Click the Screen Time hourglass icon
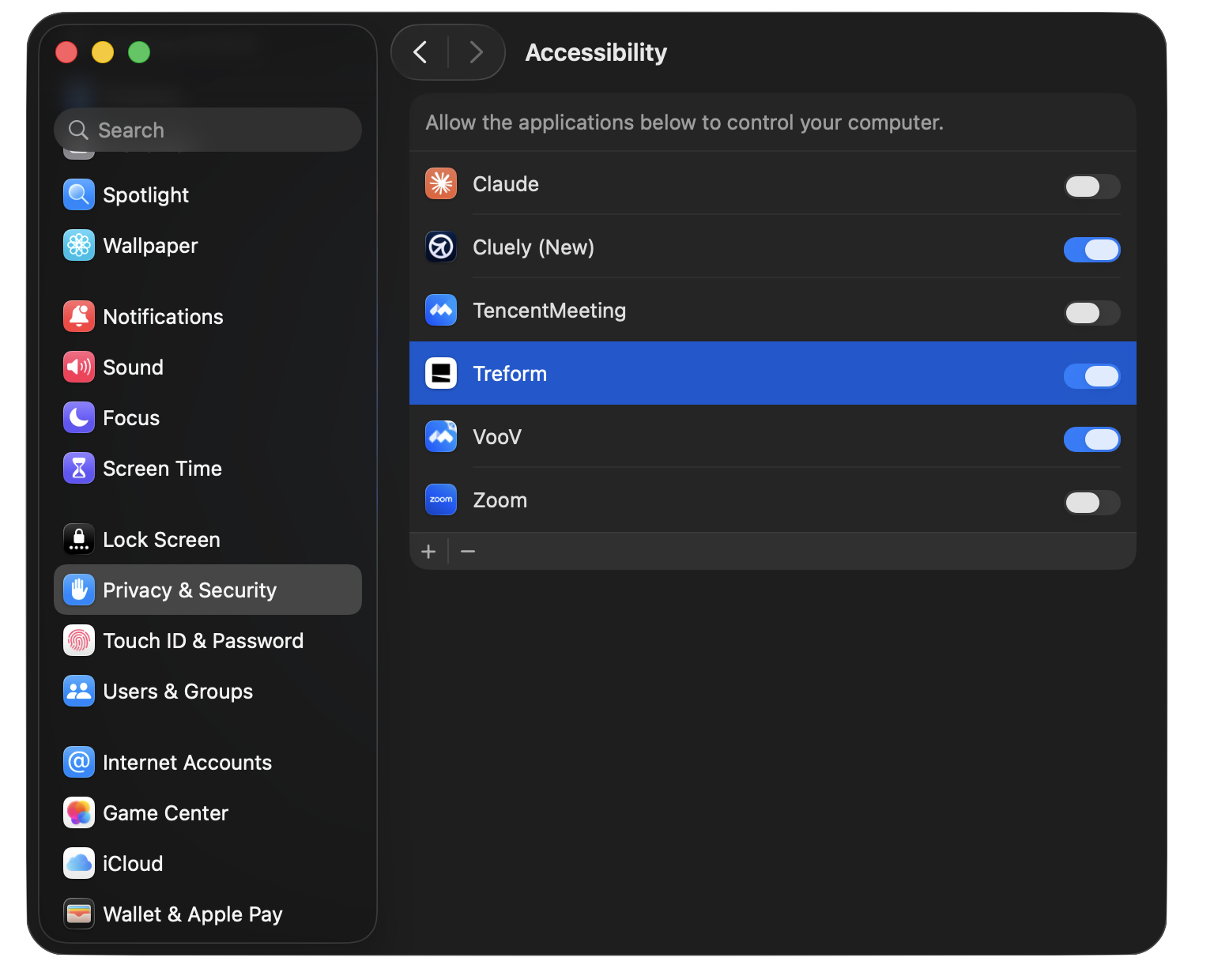 click(x=79, y=469)
